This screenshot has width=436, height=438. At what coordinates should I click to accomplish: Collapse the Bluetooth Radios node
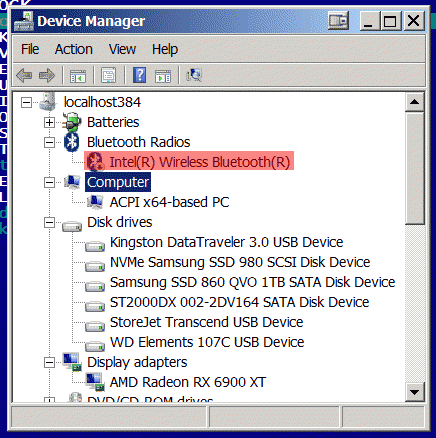click(49, 142)
